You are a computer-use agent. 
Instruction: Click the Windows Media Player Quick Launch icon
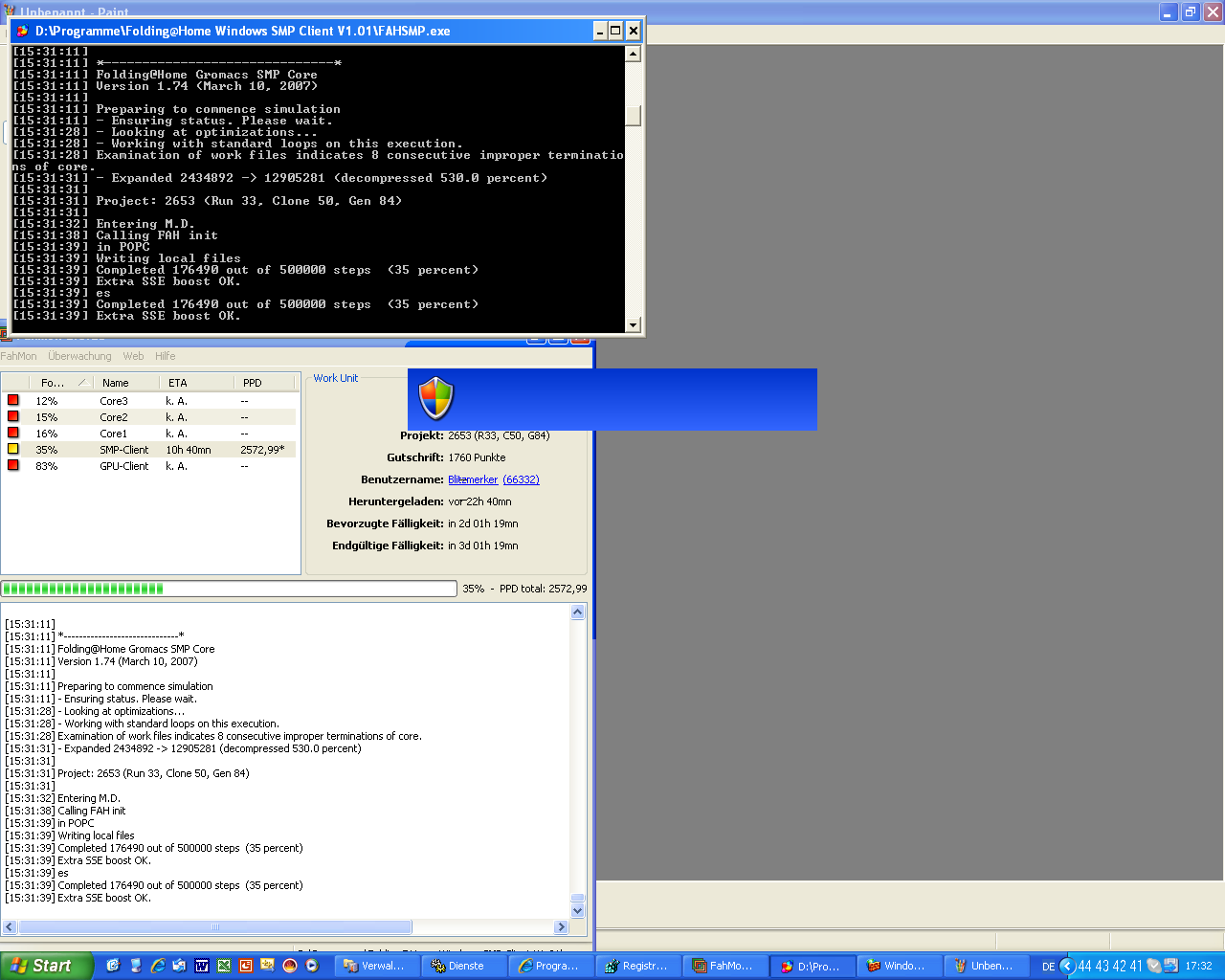(x=312, y=966)
